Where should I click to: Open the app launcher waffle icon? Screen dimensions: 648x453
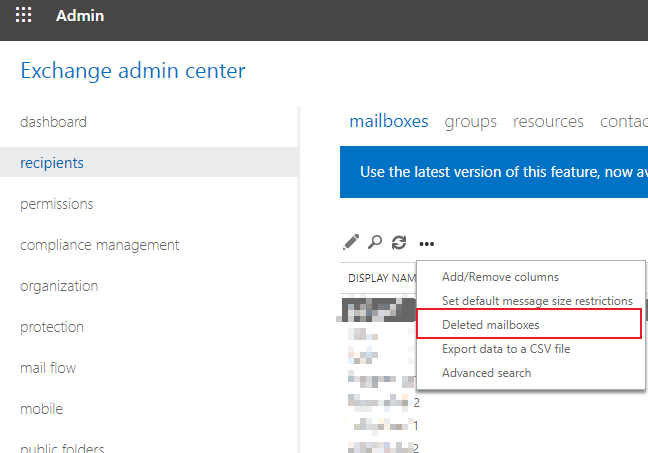coord(24,15)
